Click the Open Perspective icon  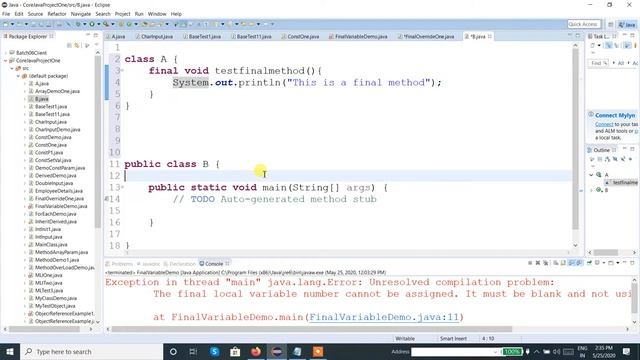click(611, 24)
